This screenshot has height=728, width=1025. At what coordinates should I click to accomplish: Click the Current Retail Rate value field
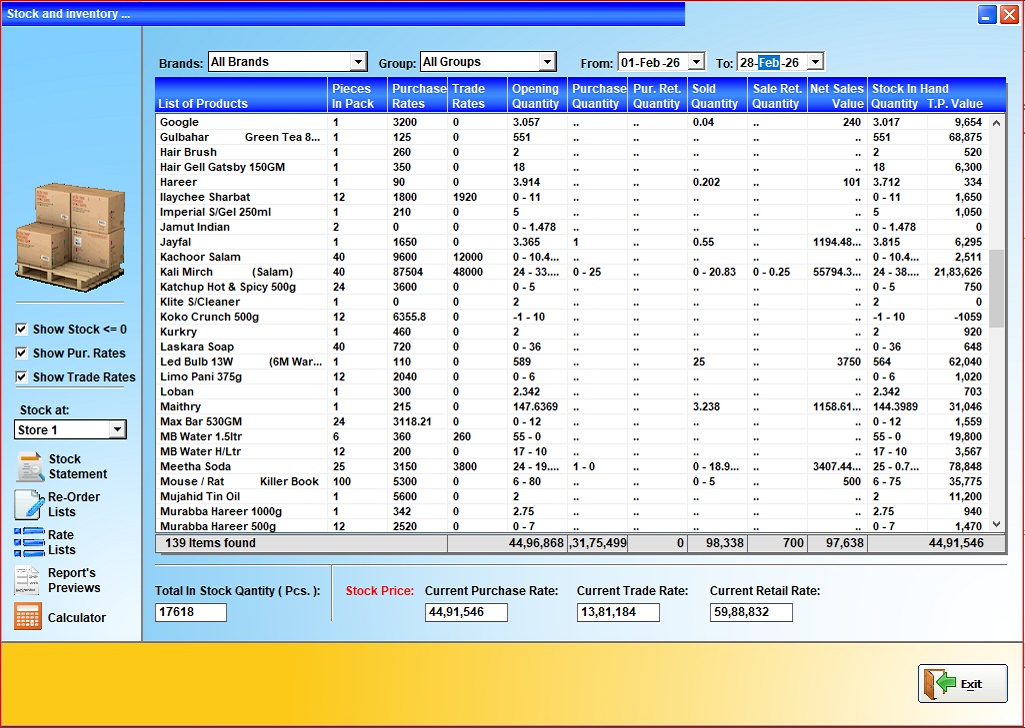click(751, 612)
